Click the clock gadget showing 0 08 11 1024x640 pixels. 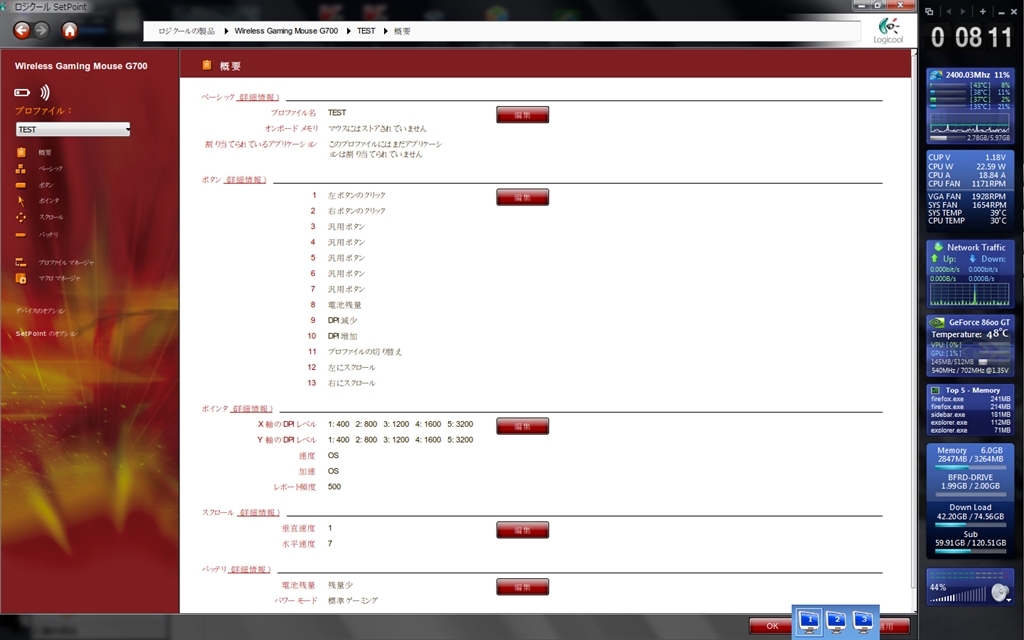[x=970, y=37]
